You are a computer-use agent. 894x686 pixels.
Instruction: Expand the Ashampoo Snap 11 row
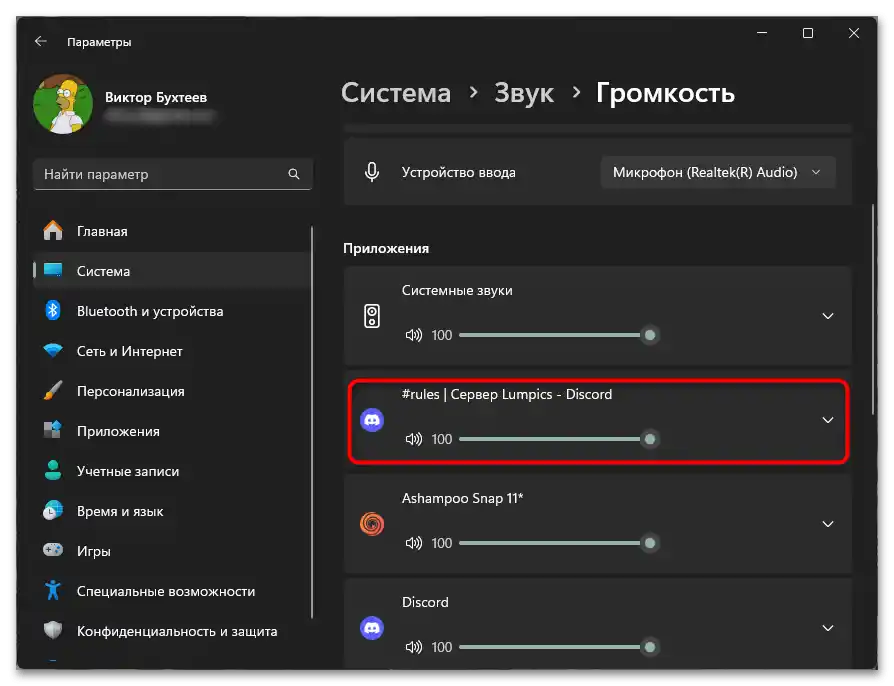point(828,524)
